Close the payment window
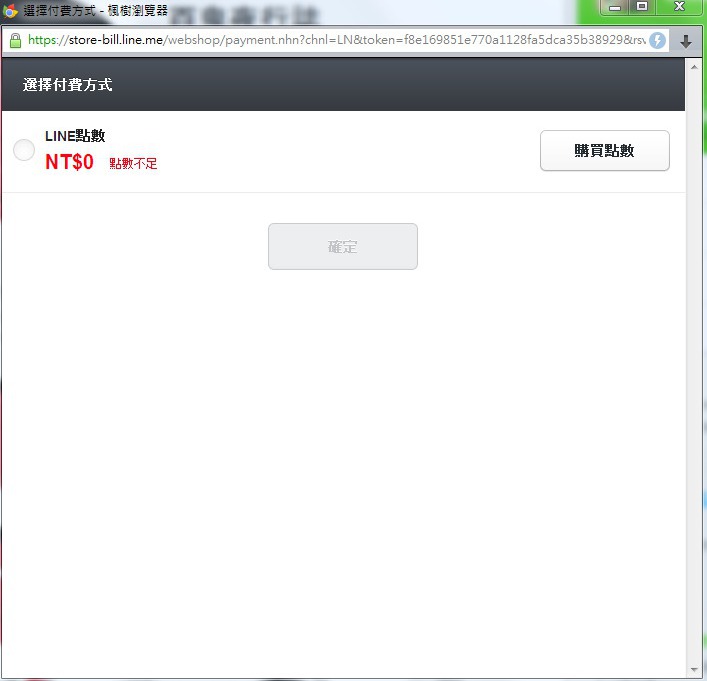The width and height of the screenshot is (707, 681). [679, 7]
